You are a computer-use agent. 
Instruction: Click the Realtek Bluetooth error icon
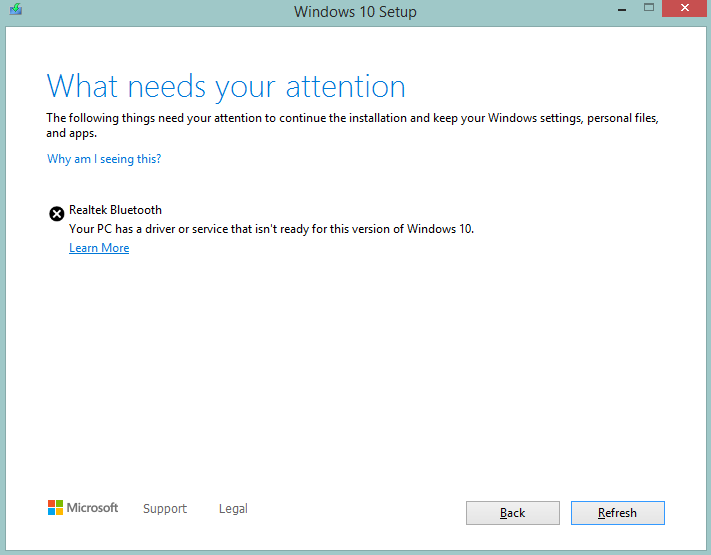click(x=57, y=214)
